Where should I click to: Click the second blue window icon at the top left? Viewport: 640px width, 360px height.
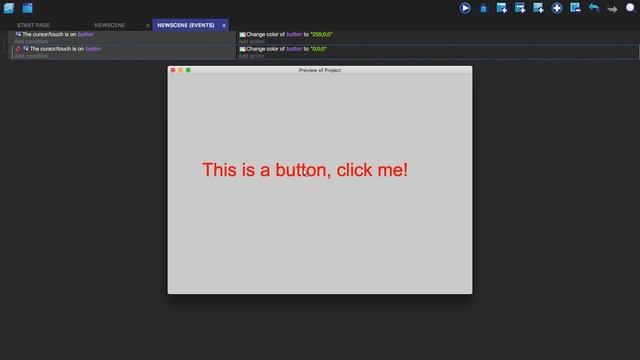(x=27, y=8)
